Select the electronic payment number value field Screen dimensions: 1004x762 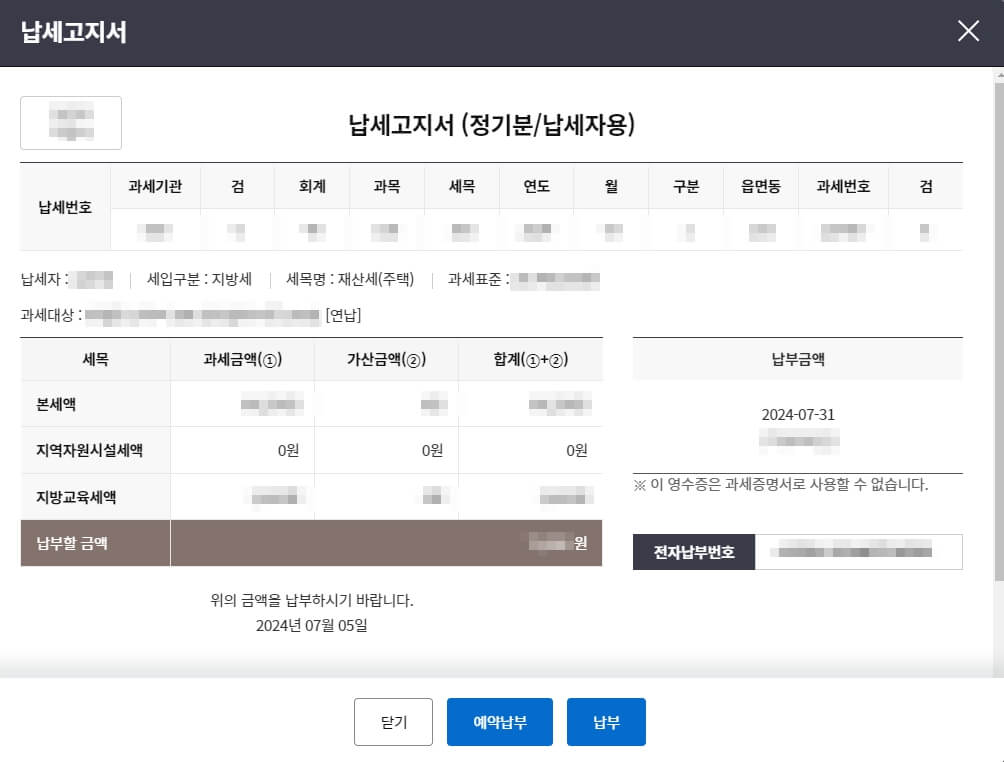coord(860,551)
